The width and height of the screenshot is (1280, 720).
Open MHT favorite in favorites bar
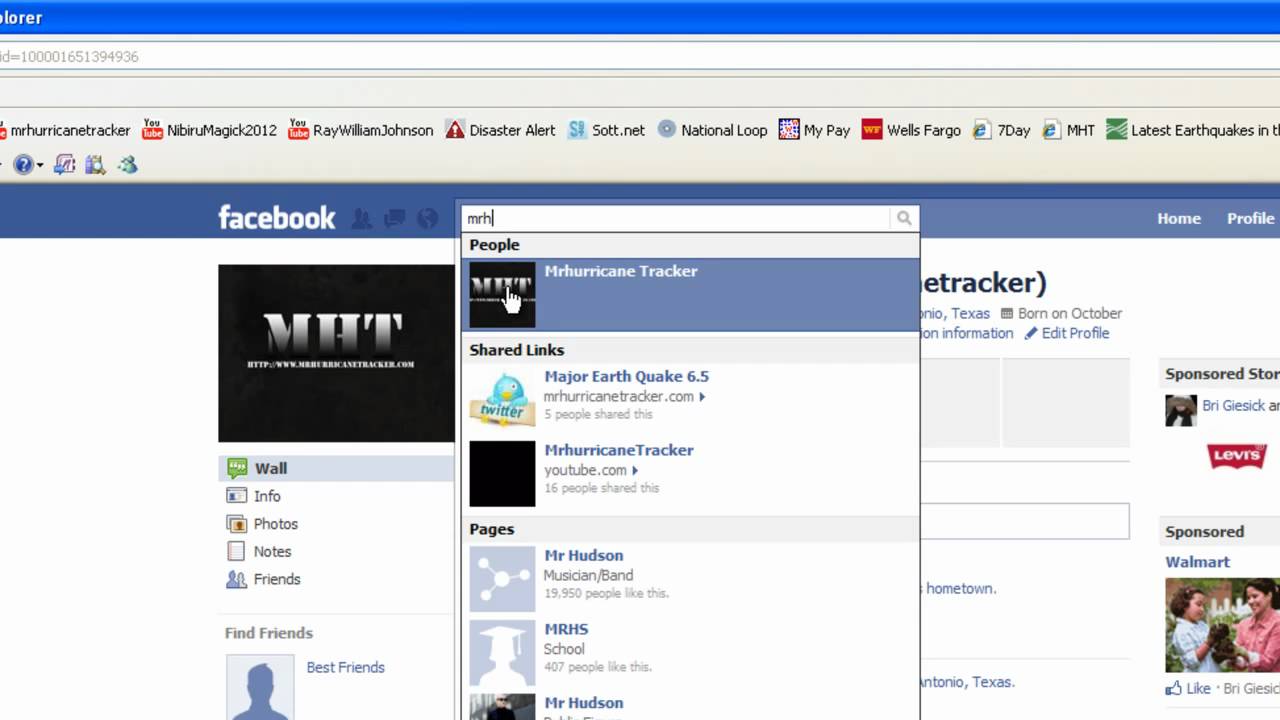pyautogui.click(x=1068, y=130)
